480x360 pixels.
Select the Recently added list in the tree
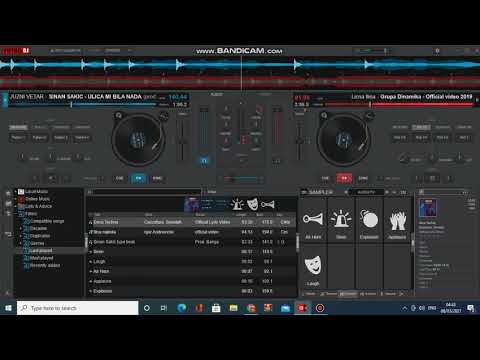45,265
